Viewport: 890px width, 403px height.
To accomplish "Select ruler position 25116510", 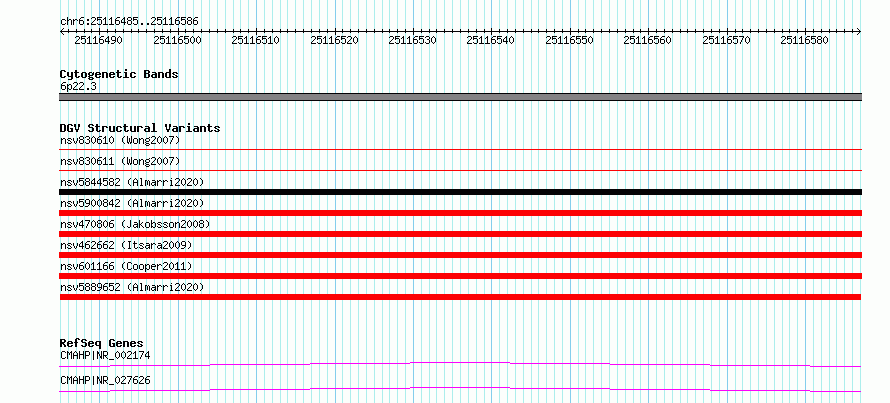I will (x=256, y=40).
